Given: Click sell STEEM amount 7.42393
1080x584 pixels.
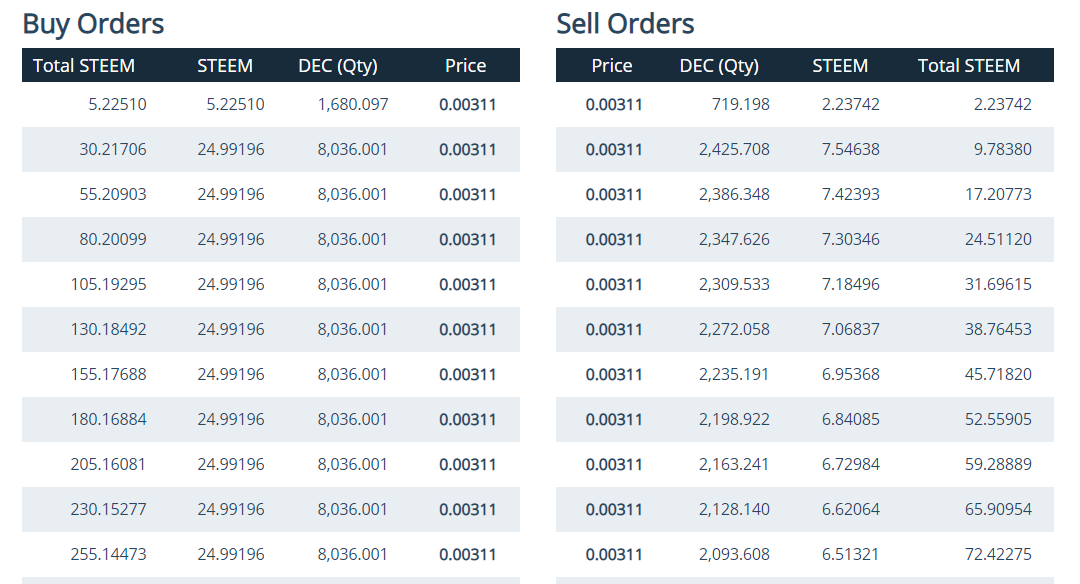Looking at the screenshot, I should point(851,194).
